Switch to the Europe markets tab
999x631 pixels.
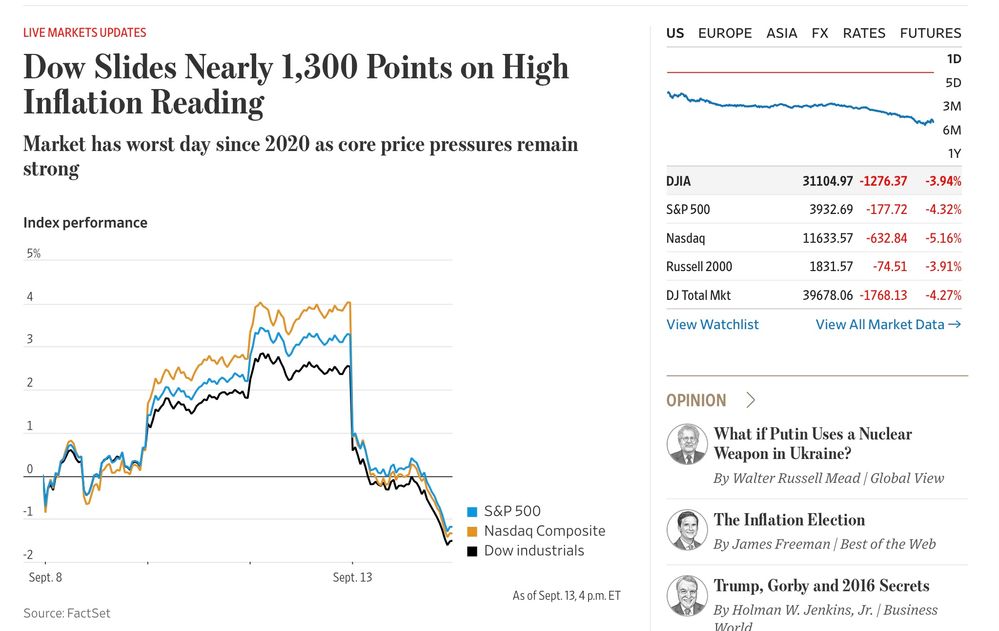pos(725,33)
